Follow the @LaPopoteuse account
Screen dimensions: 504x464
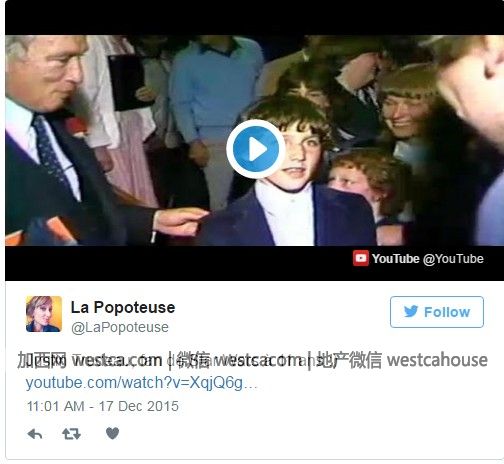(x=437, y=312)
